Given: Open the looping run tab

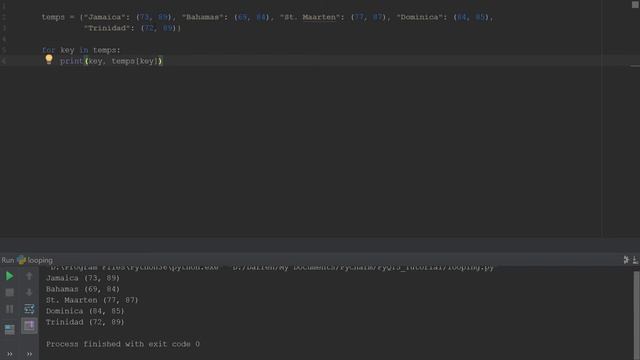Looking at the screenshot, I should (35, 260).
